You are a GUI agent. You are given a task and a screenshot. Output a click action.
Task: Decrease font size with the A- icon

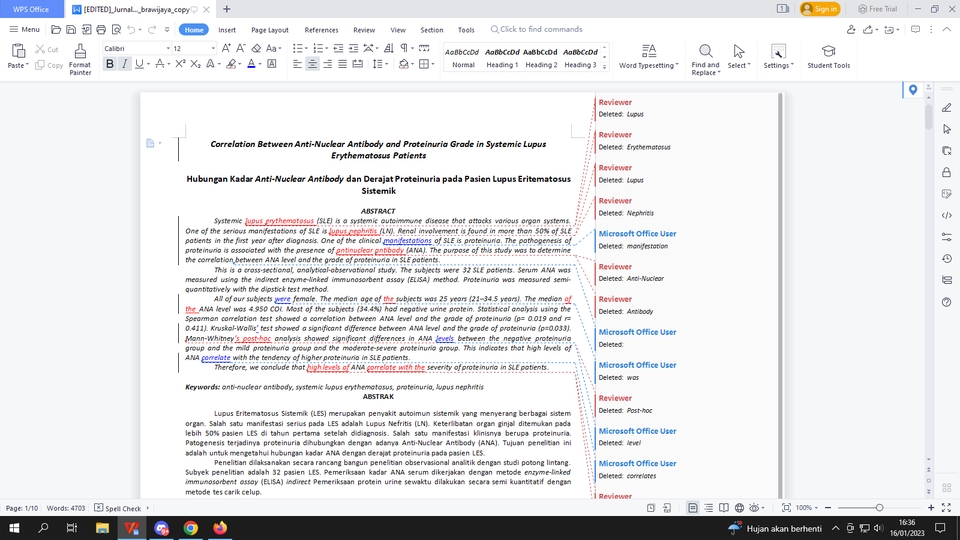[x=241, y=48]
